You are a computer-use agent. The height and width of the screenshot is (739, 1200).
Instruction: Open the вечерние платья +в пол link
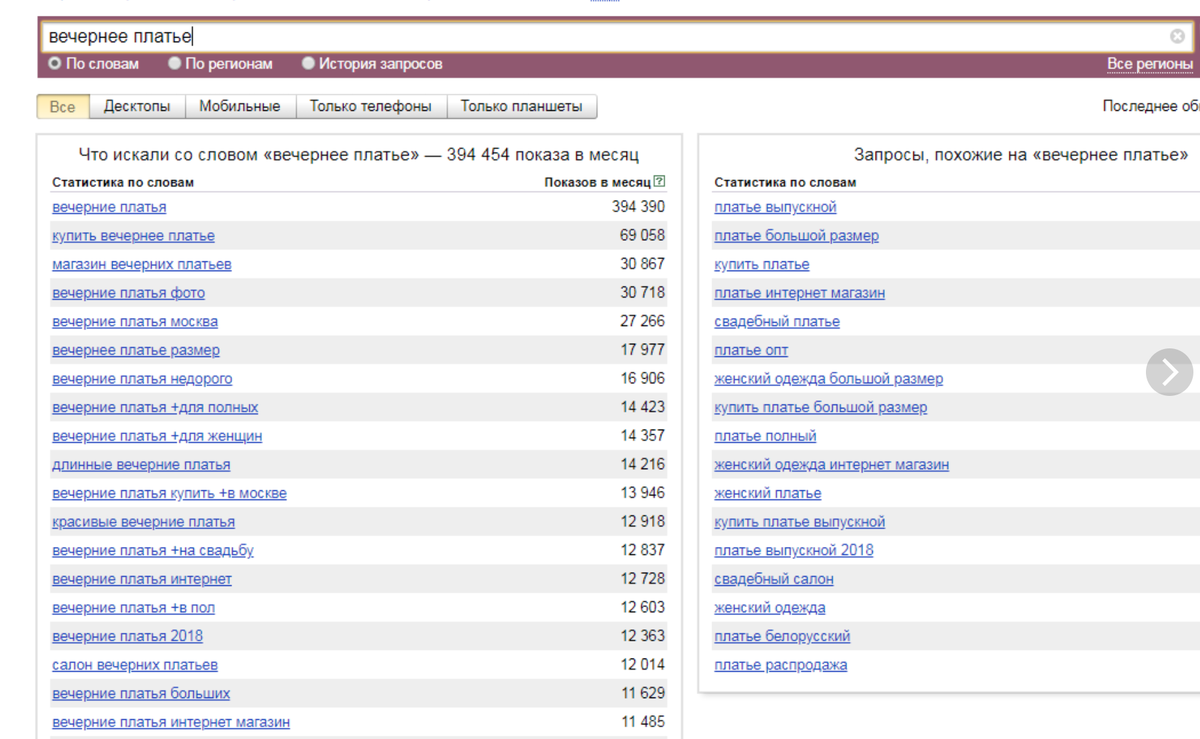click(x=133, y=608)
